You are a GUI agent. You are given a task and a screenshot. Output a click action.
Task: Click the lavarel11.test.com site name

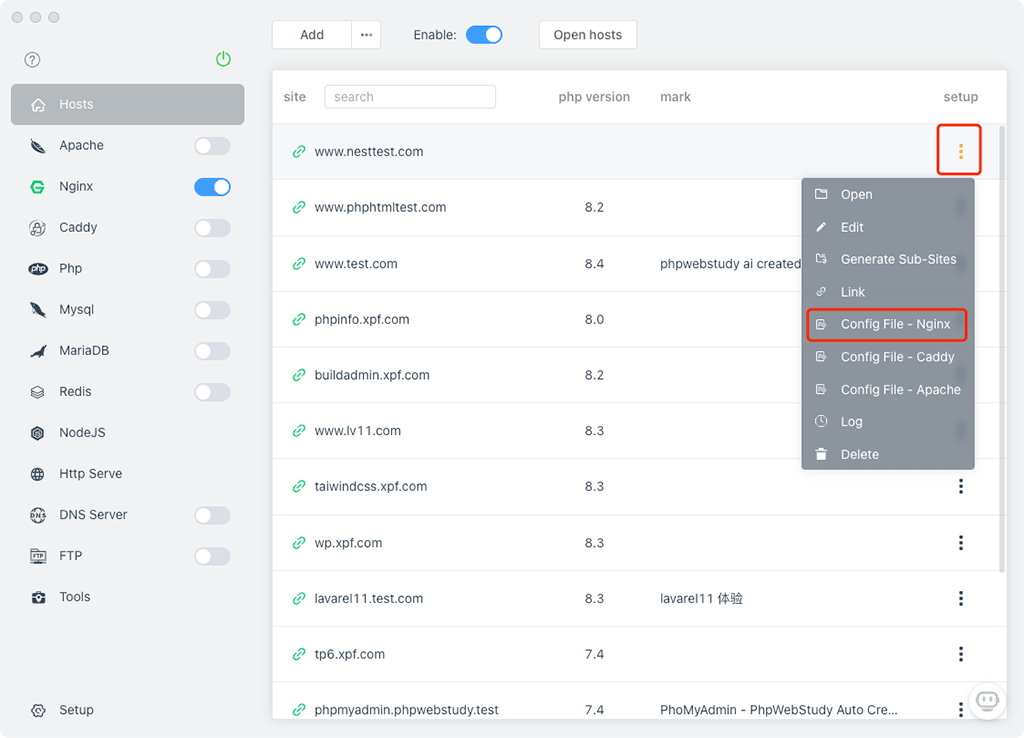pyautogui.click(x=368, y=599)
